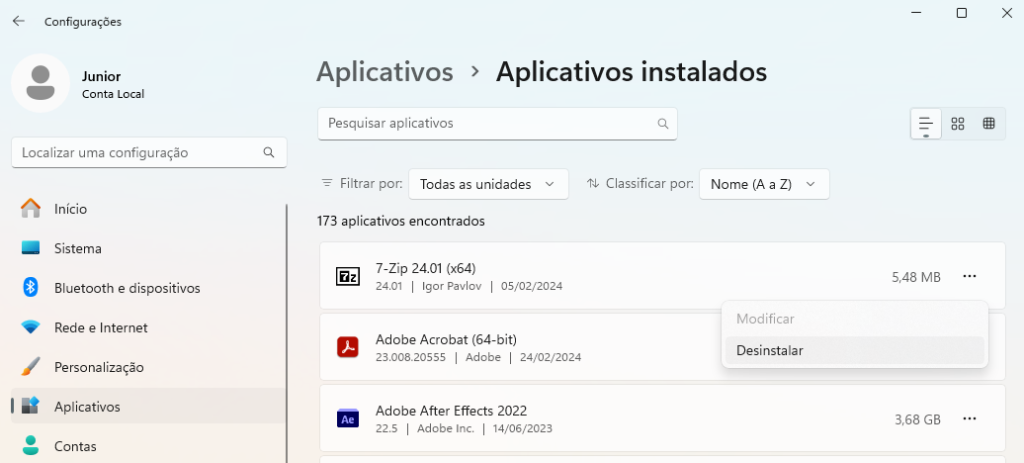
Task: Open Sistema settings section
Action: pos(149,248)
